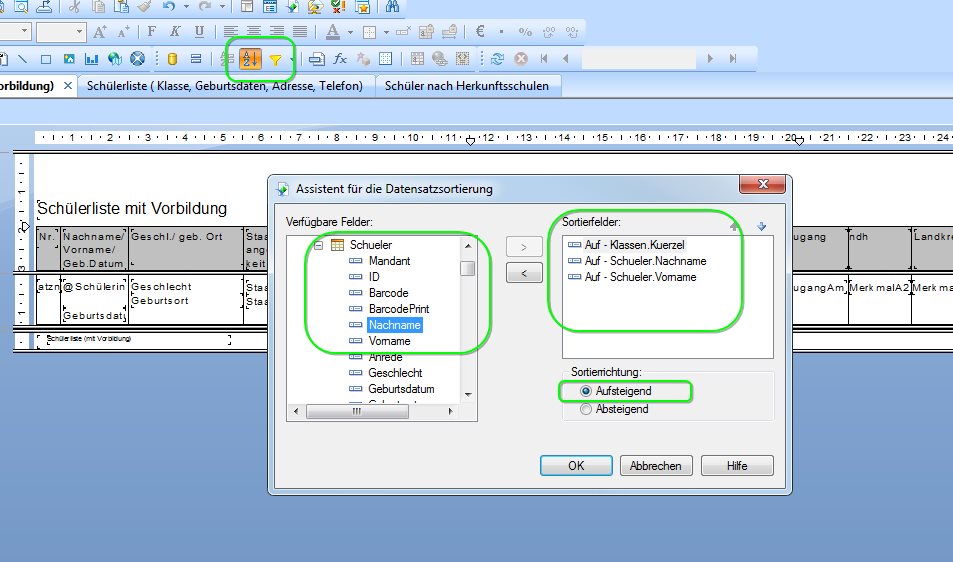Select Absteigend sort direction
This screenshot has width=953, height=562.
pos(615,409)
